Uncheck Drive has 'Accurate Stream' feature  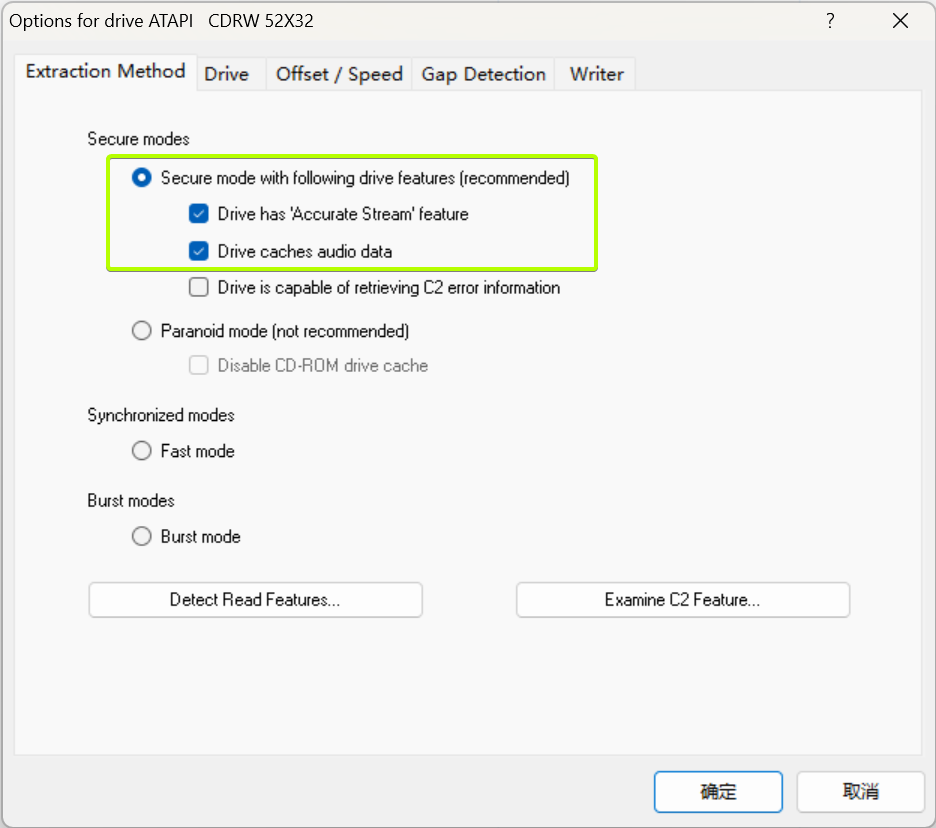click(x=199, y=214)
